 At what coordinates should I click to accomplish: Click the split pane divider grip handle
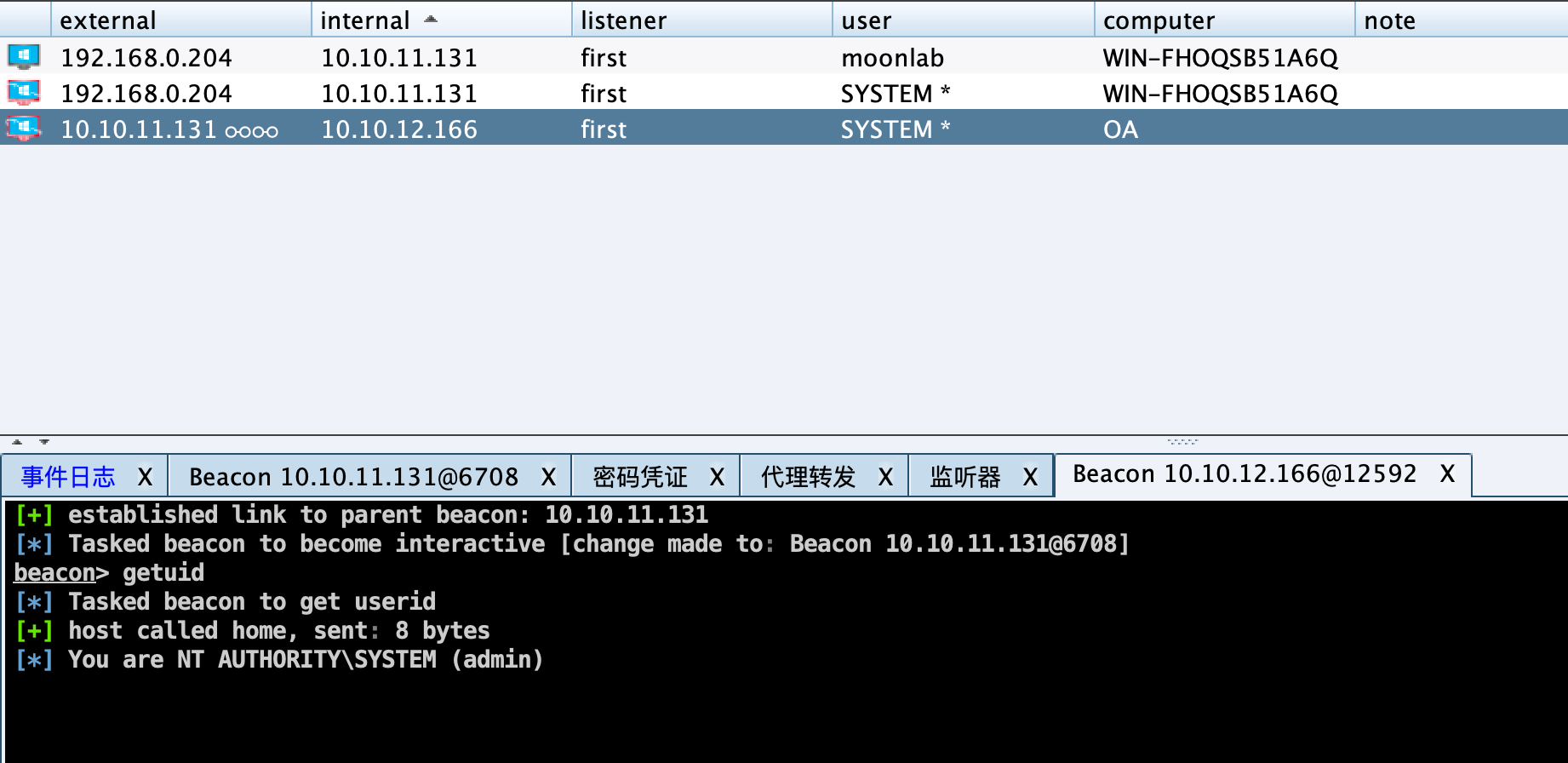[1182, 441]
